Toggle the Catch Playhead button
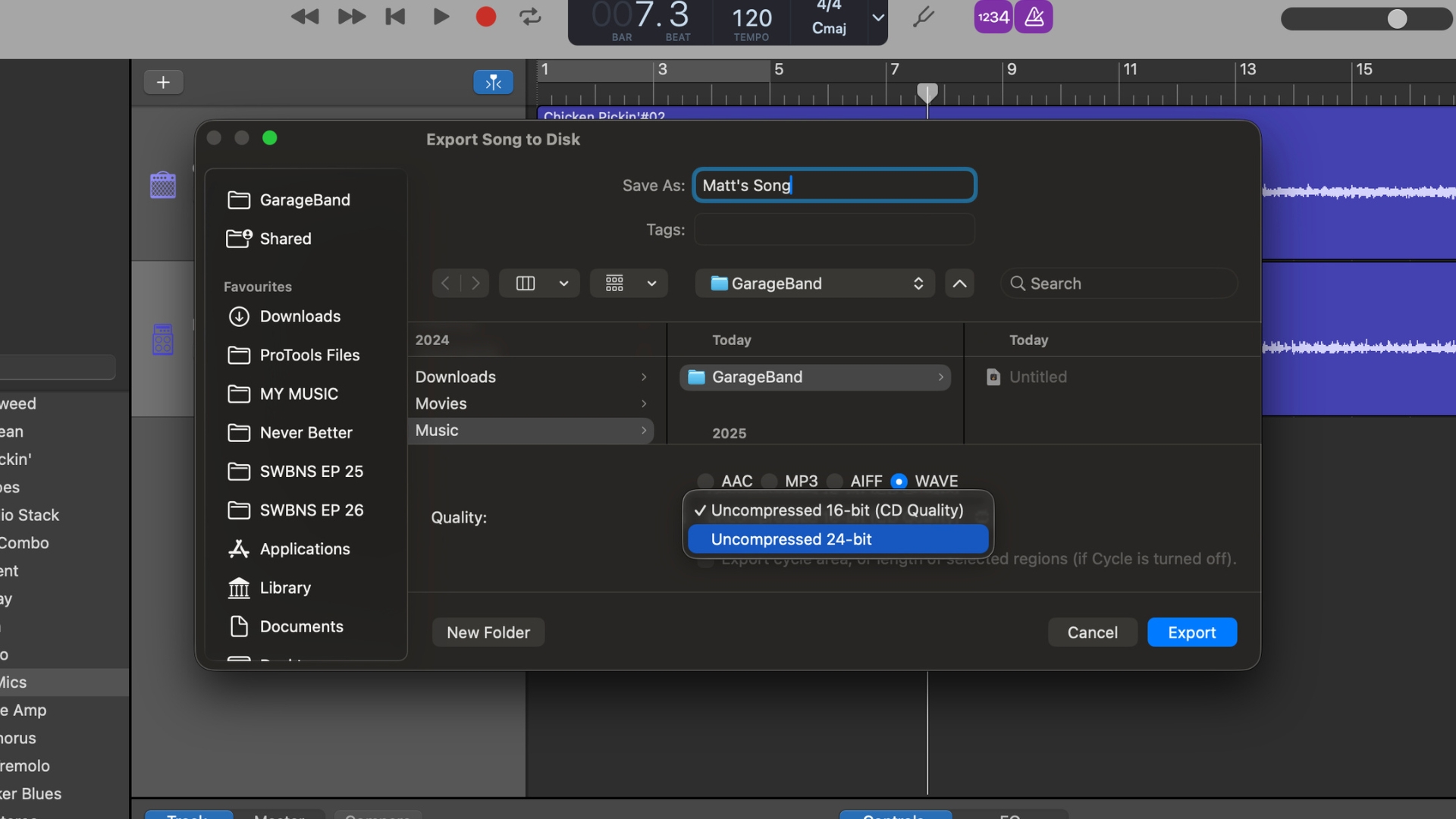Screen dimensions: 1456x819 point(493,82)
